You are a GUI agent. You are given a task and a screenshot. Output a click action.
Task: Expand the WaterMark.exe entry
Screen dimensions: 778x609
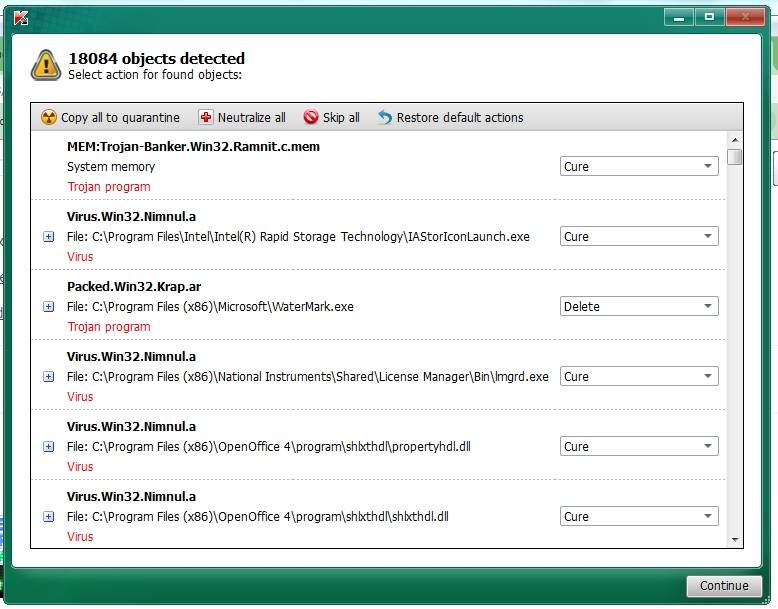point(49,307)
